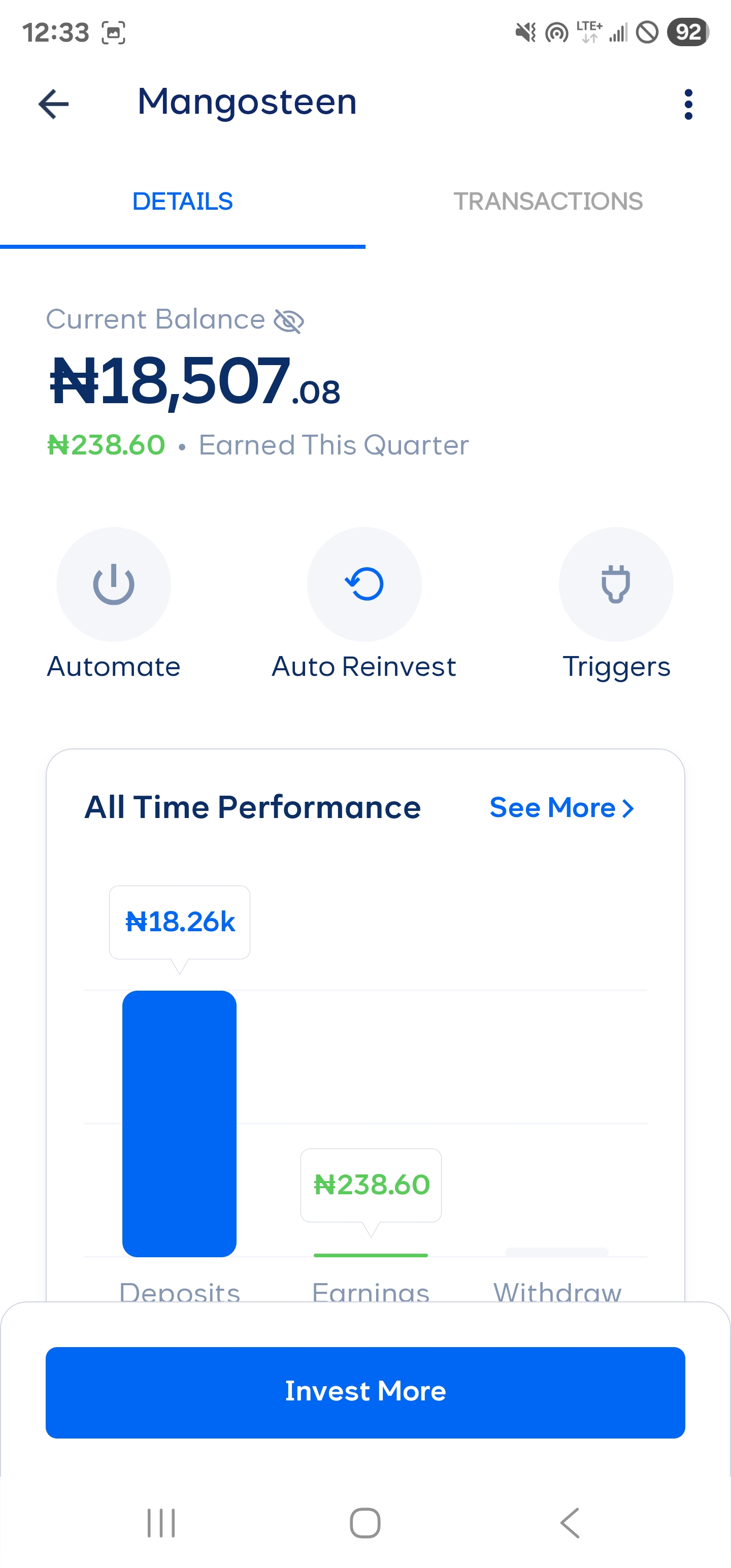The height and width of the screenshot is (1568, 731).
Task: Hide the current balance with eye icon
Action: pos(288,321)
